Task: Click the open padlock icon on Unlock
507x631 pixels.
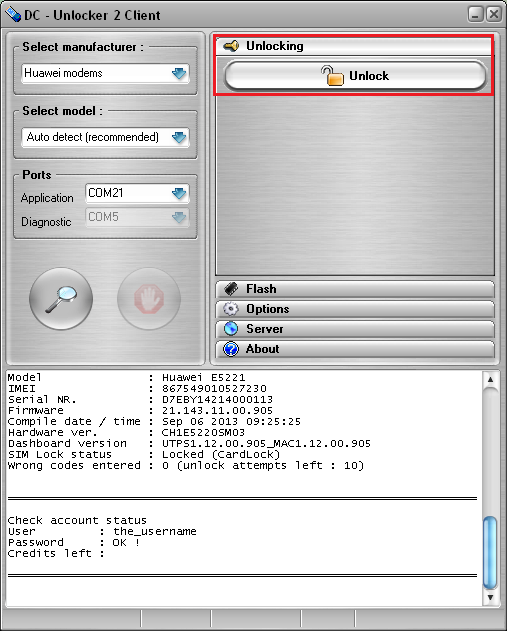Action: 332,76
